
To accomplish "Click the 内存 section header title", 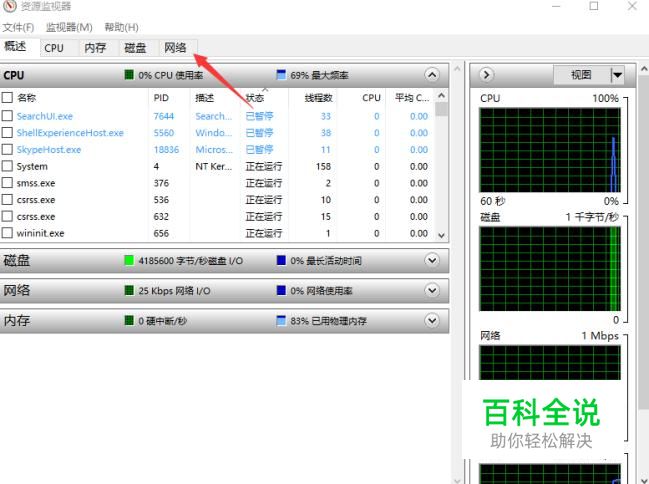I will [17, 320].
